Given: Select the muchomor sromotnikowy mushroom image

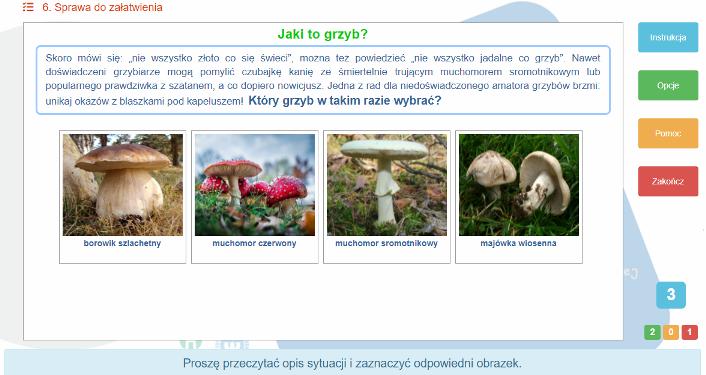Looking at the screenshot, I should (387, 185).
